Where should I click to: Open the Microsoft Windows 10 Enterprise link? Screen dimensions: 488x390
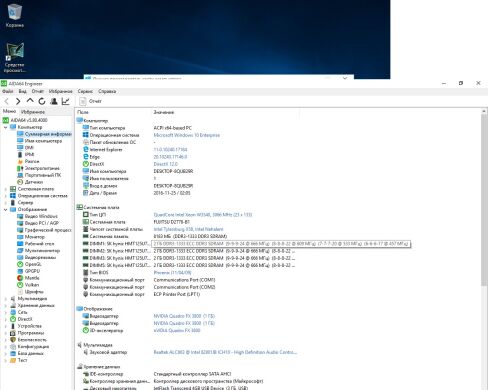click(186, 135)
